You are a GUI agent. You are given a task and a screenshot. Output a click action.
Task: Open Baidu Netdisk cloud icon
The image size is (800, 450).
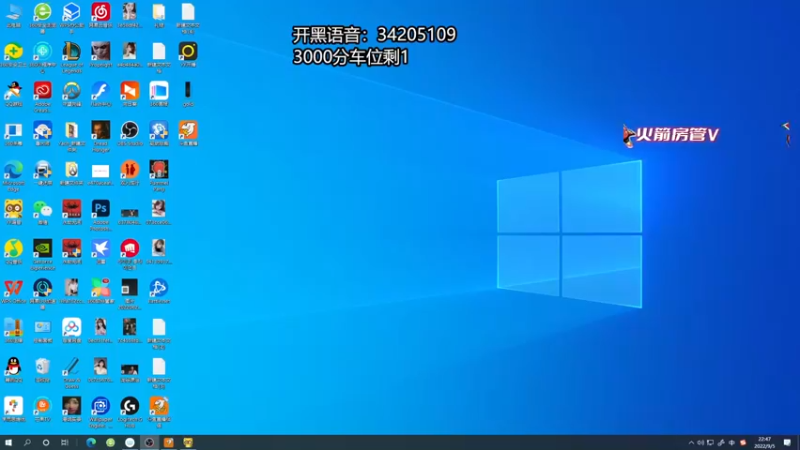pos(71,327)
